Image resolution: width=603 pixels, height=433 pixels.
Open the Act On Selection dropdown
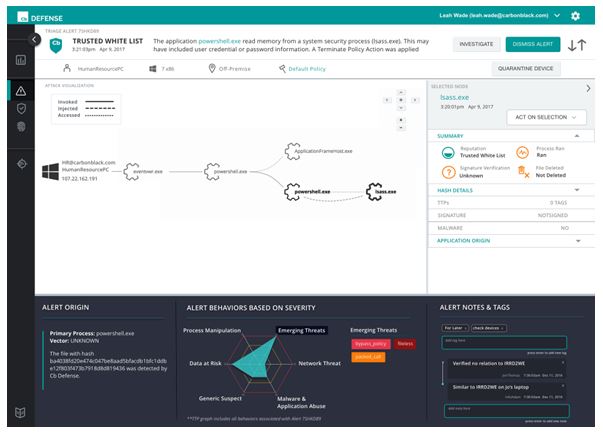click(x=546, y=117)
